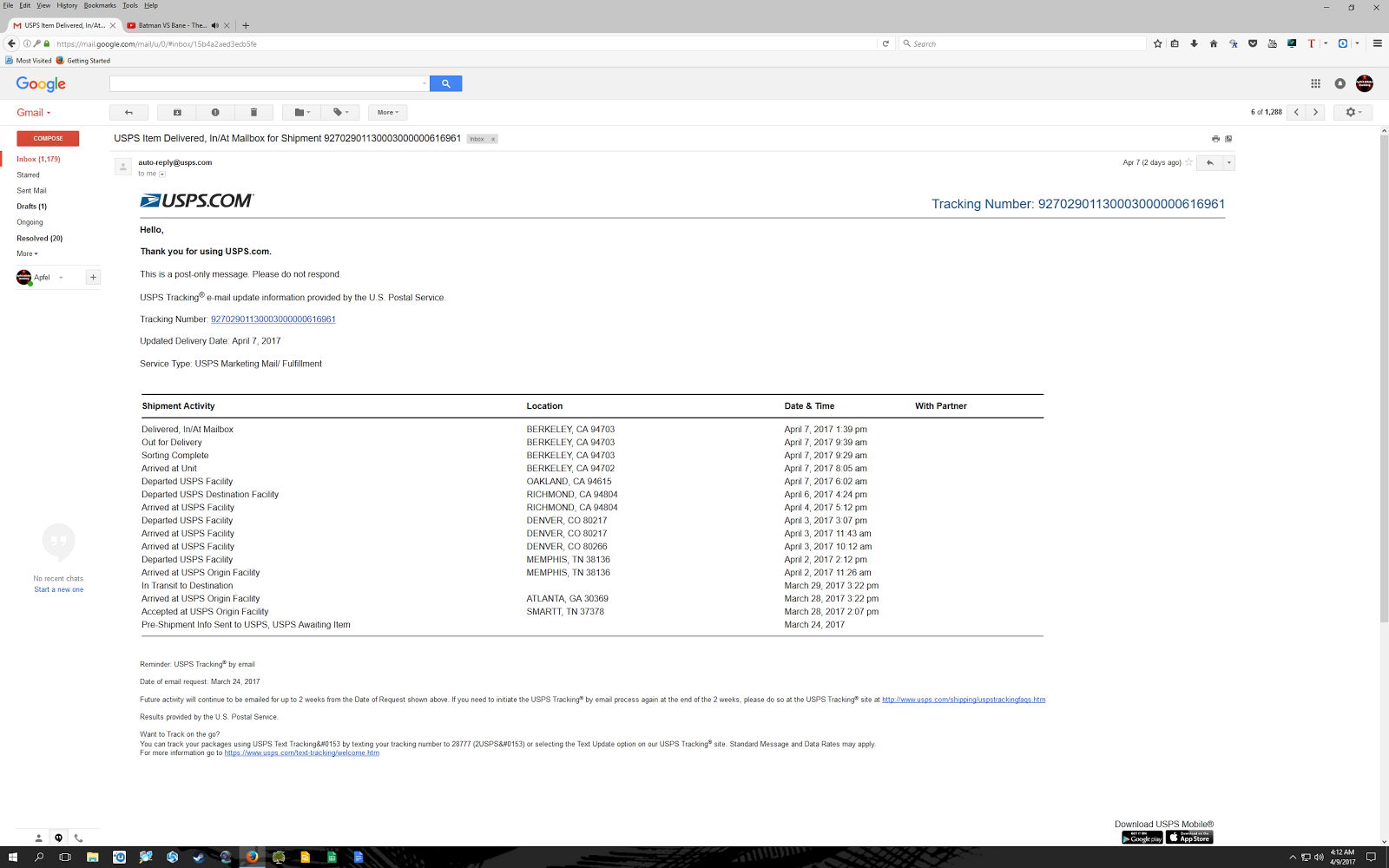Open the Firefox downloads arrow

(x=1195, y=43)
